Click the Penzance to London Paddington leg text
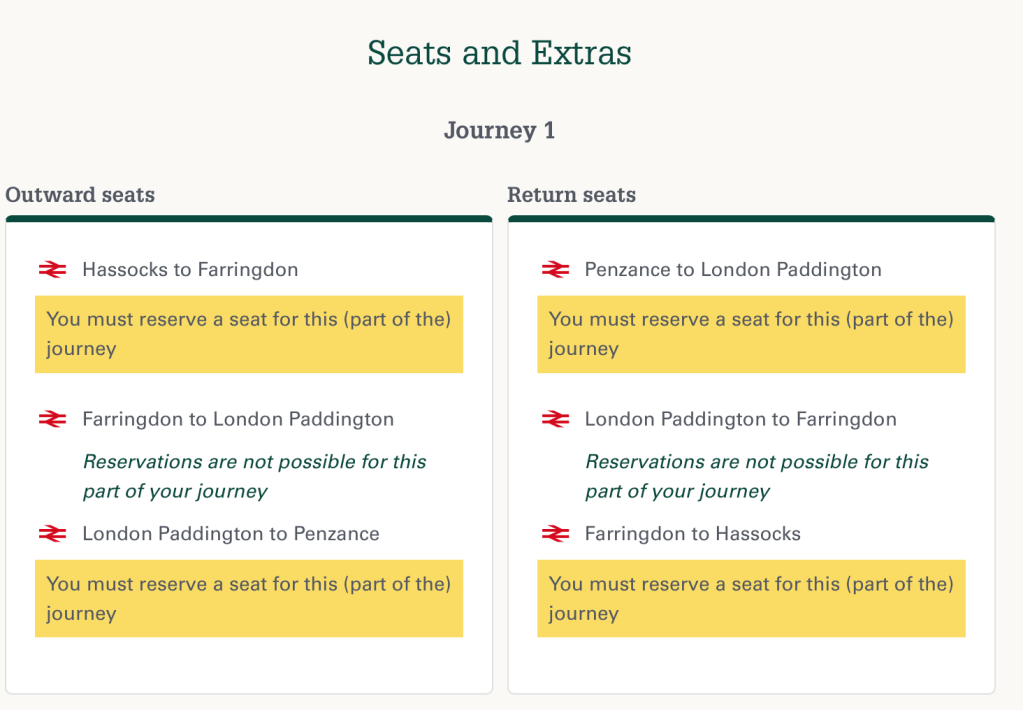 tap(733, 270)
